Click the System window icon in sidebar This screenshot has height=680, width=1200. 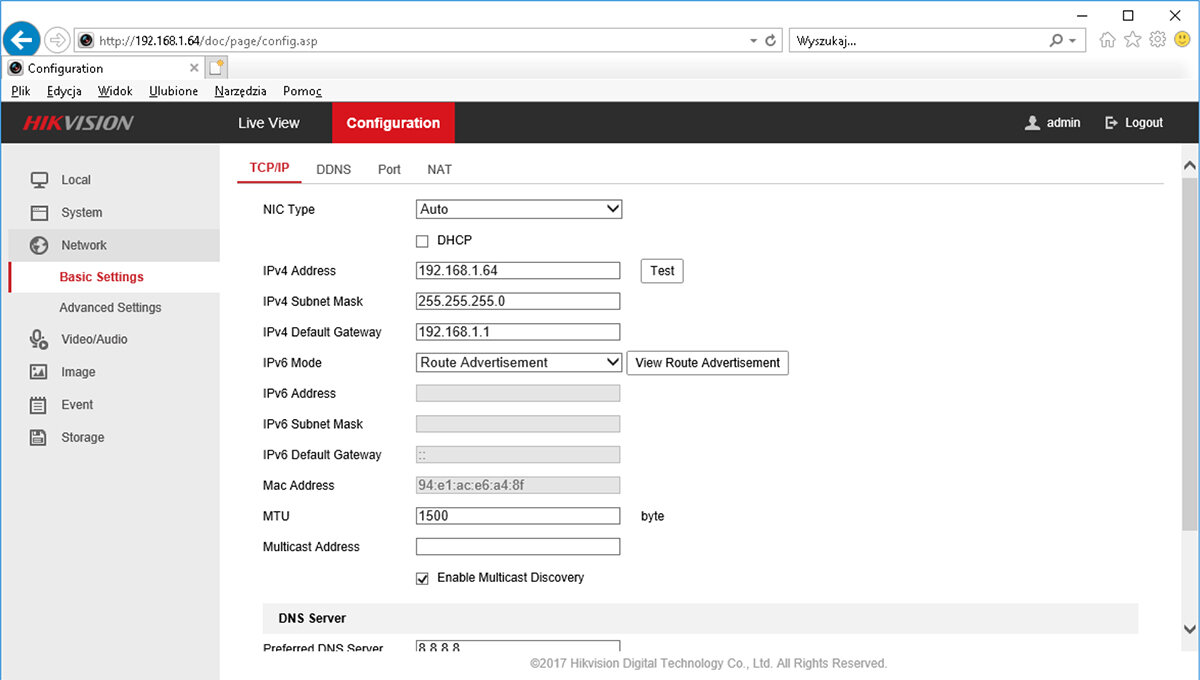(39, 213)
